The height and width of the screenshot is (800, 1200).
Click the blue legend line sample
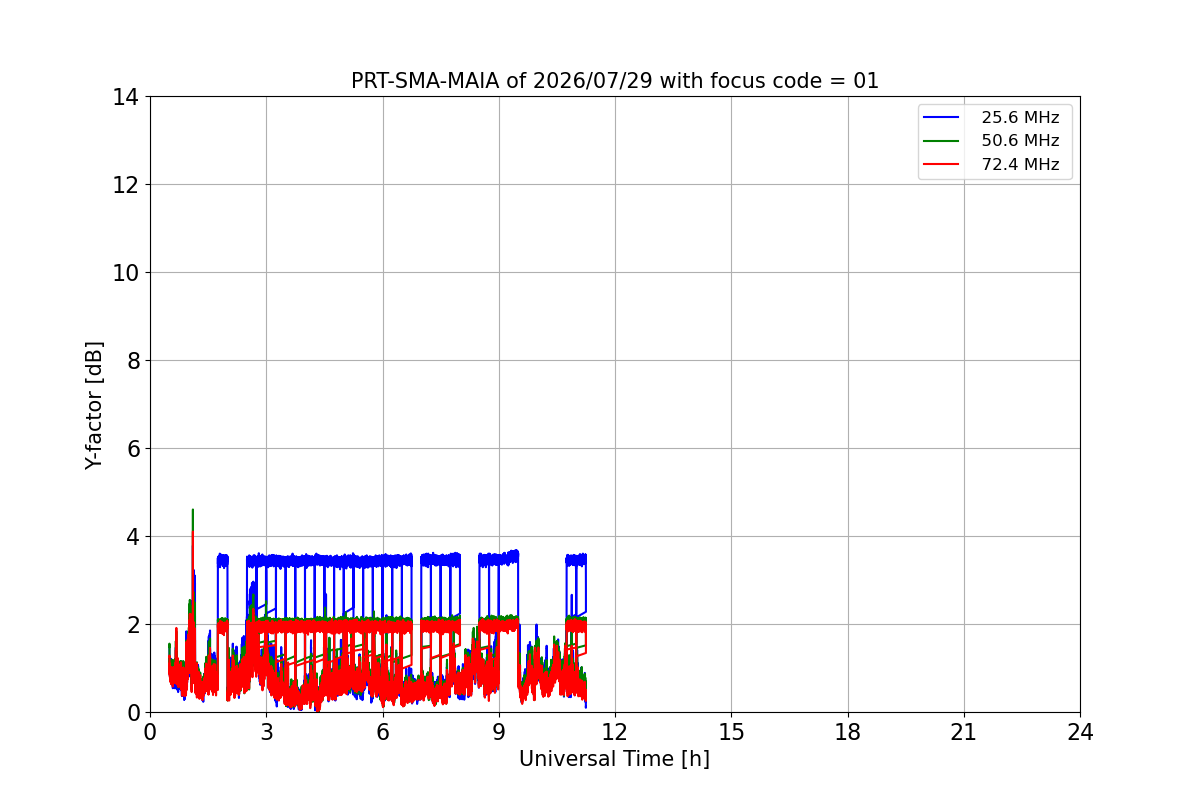pos(943,117)
